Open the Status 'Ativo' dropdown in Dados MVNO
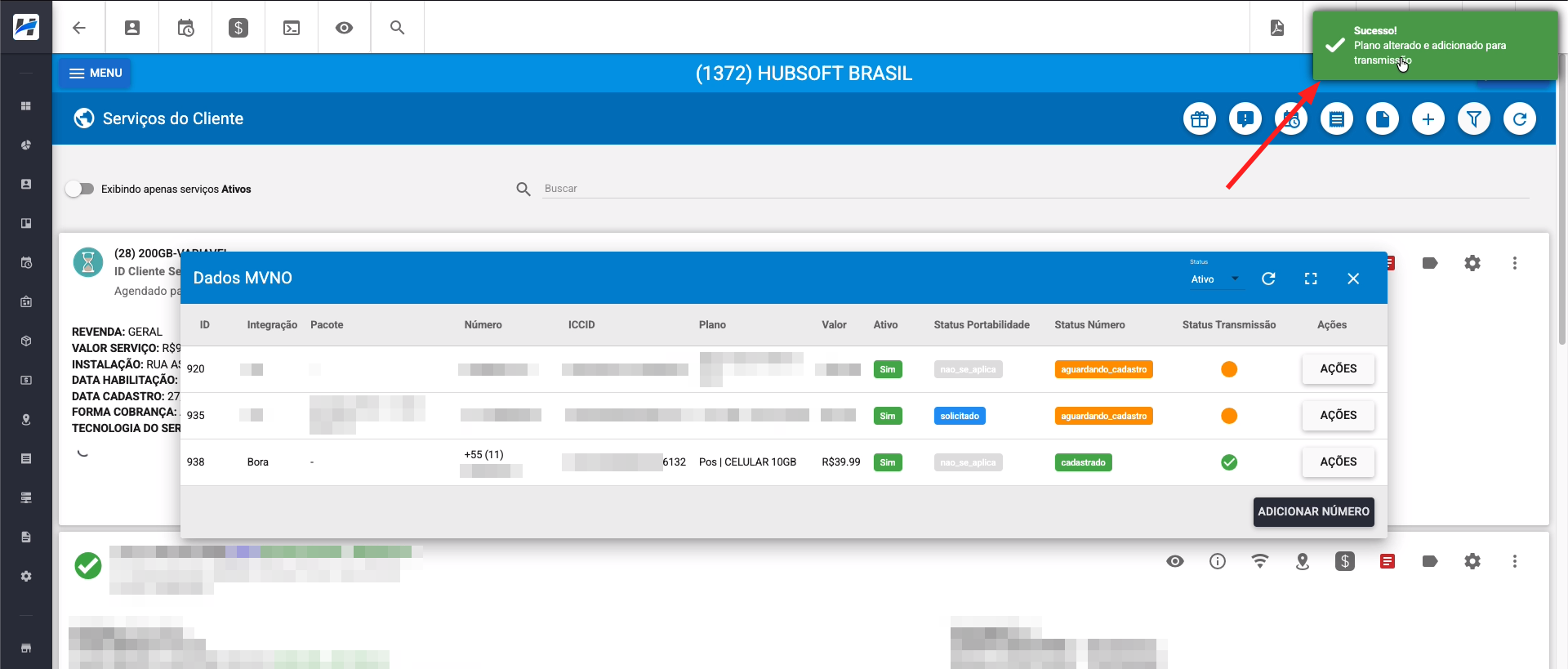 pos(1215,279)
